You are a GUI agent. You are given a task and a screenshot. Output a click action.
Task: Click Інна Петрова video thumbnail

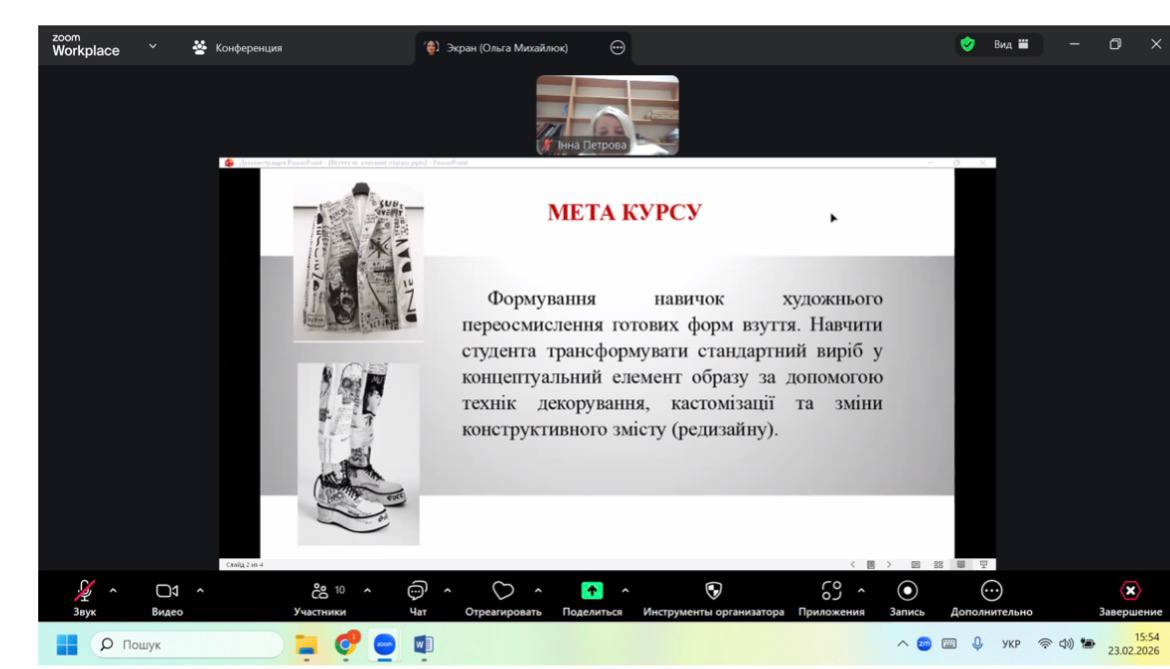point(607,115)
